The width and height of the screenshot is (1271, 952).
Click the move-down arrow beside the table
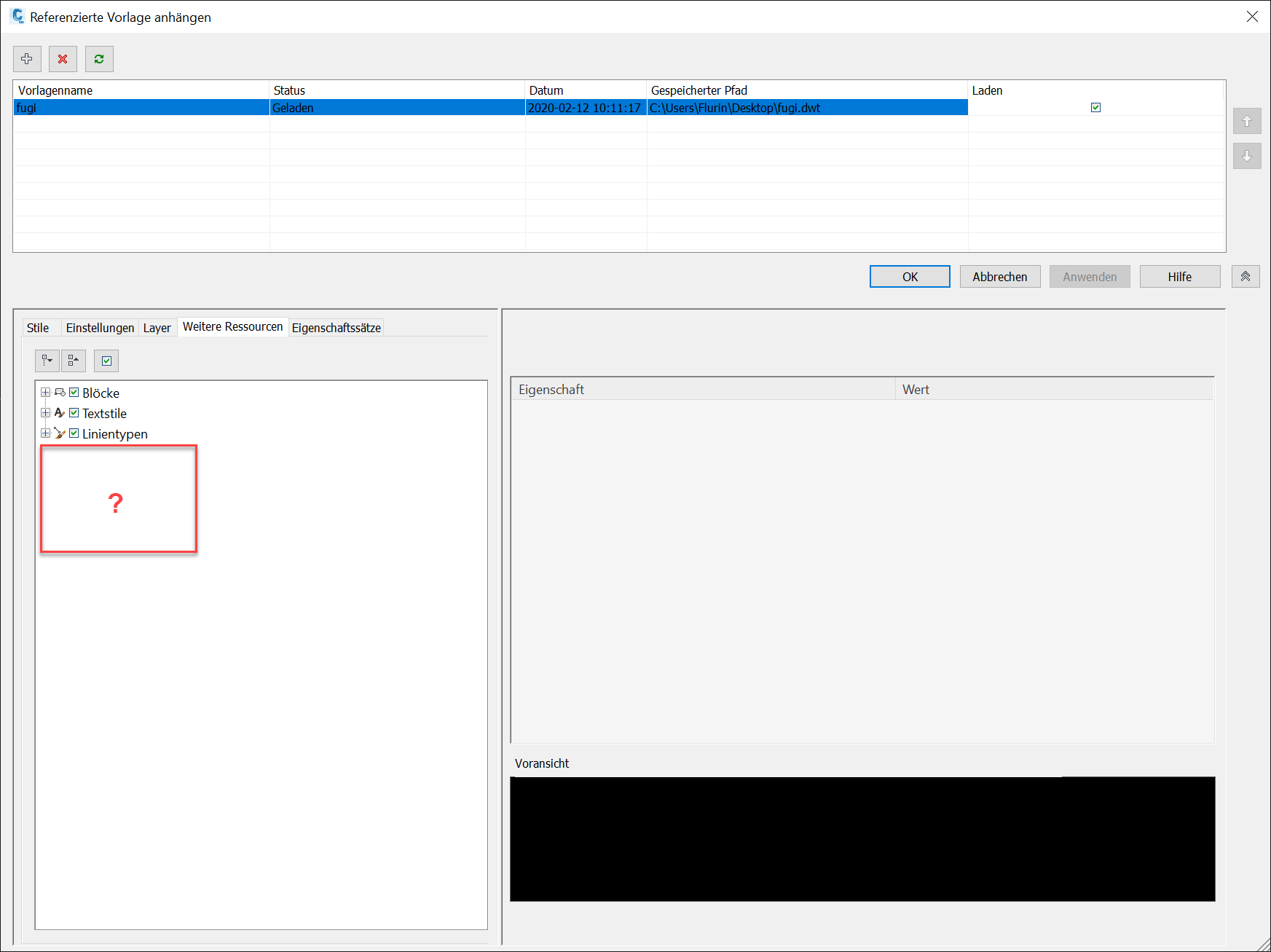[x=1247, y=156]
